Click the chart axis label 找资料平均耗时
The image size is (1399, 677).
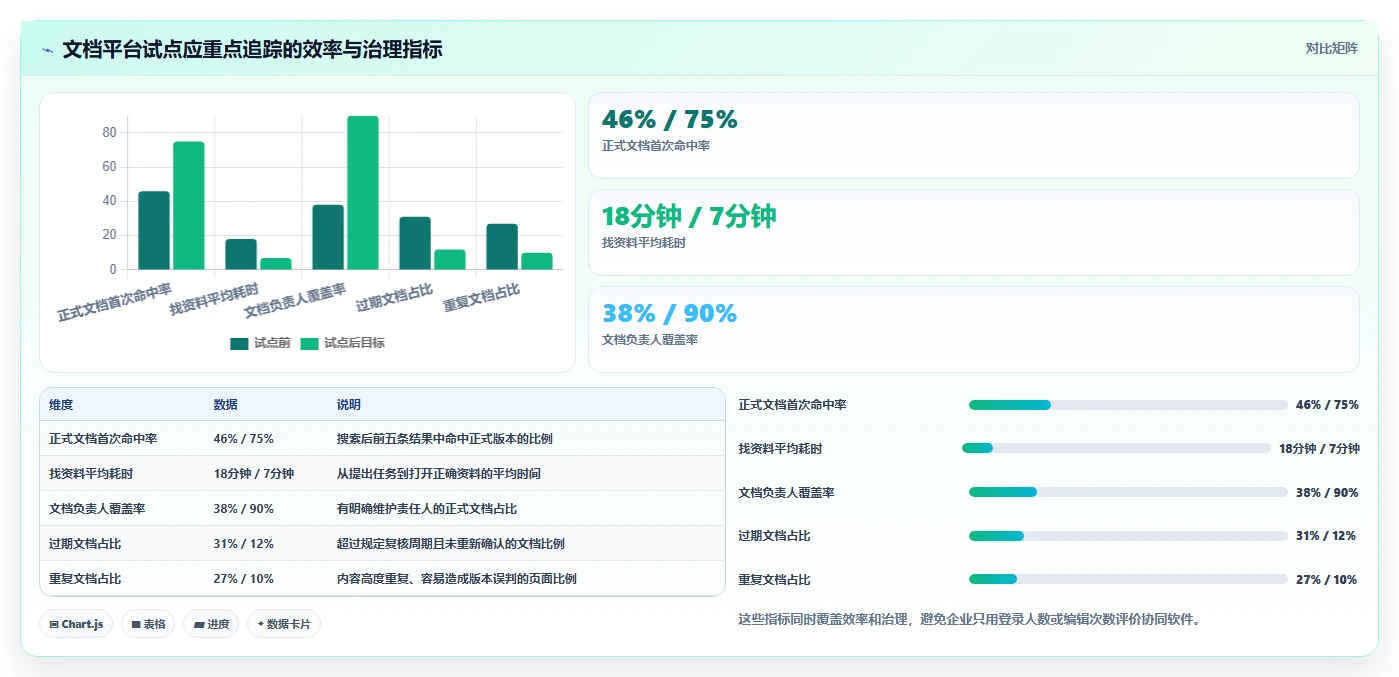tap(214, 300)
